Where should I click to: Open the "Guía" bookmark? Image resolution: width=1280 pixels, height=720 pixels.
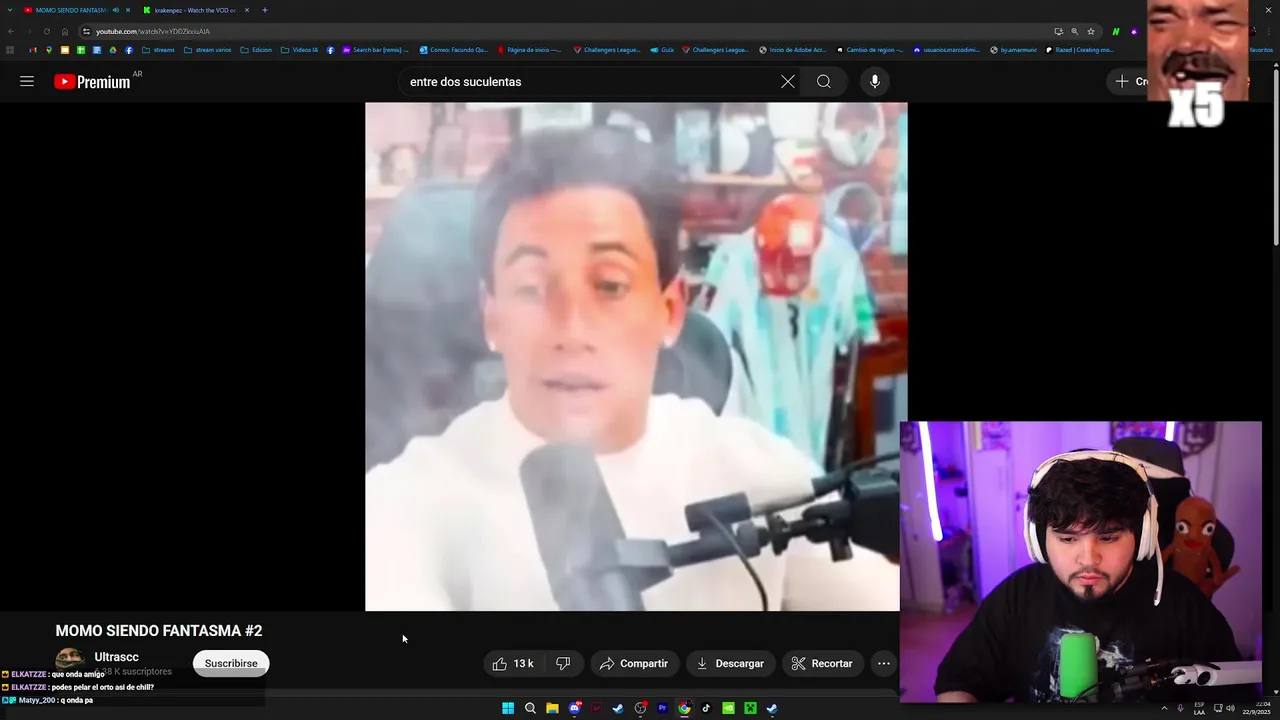coord(662,50)
